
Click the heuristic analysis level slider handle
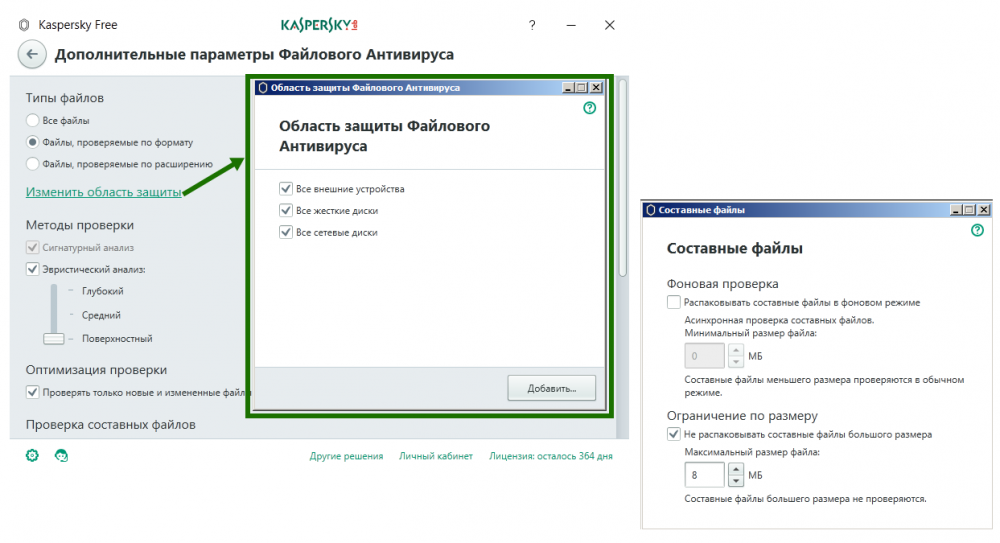pyautogui.click(x=54, y=338)
